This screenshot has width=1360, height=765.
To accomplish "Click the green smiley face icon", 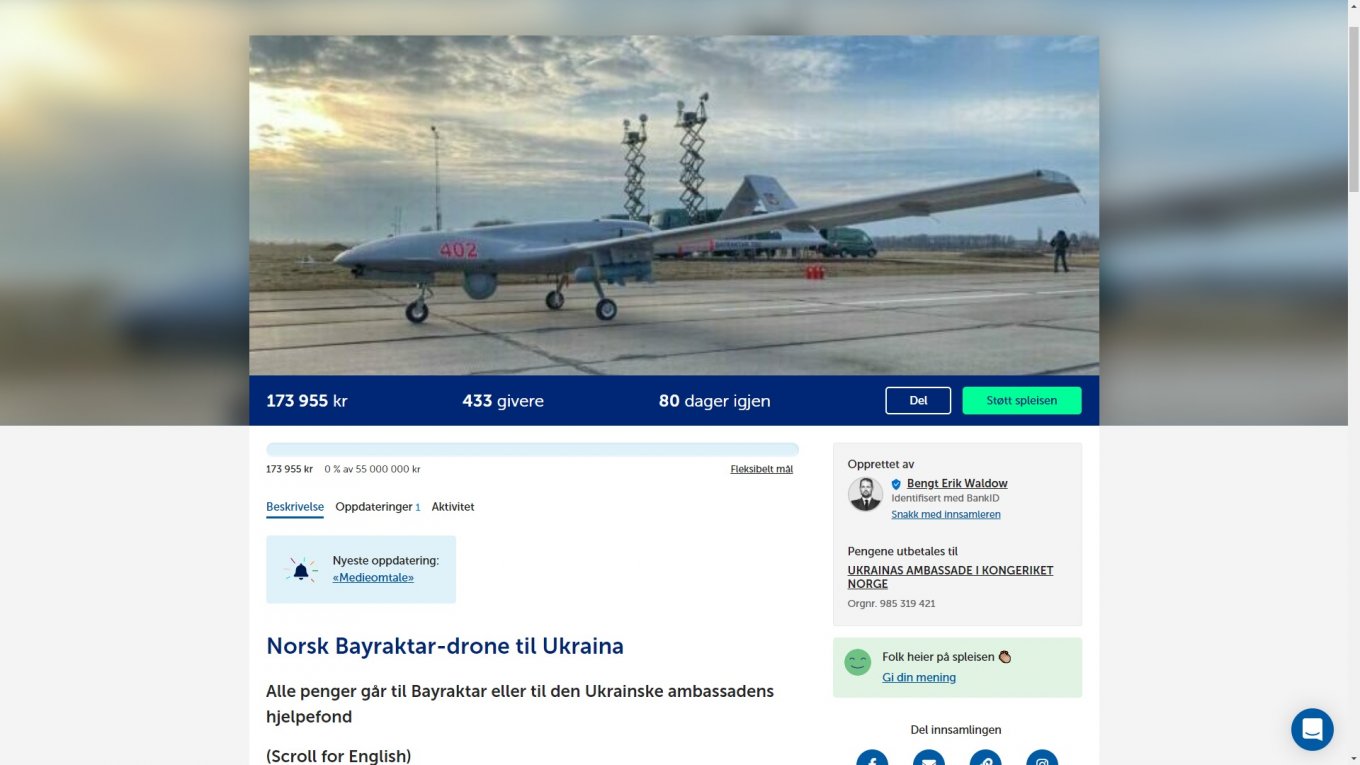I will point(858,662).
